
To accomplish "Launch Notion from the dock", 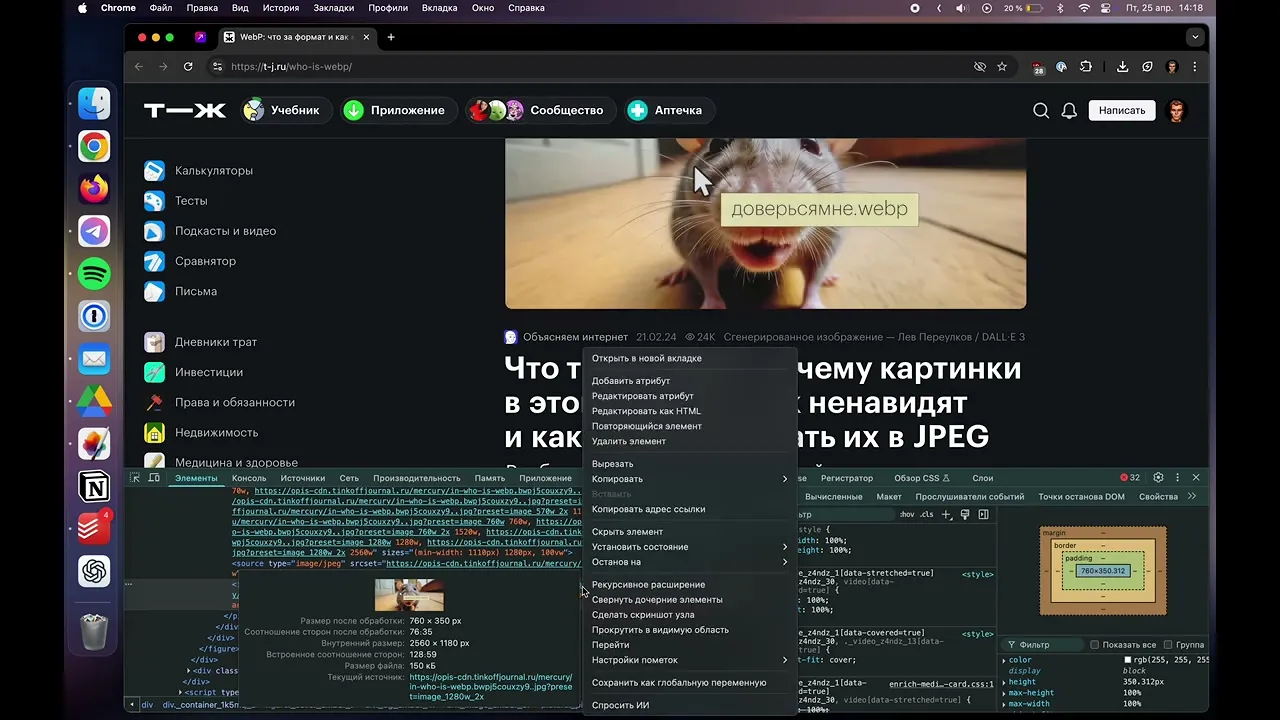I will [94, 486].
